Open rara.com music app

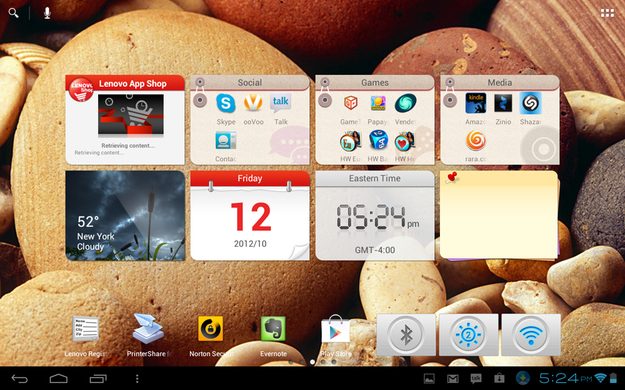[476, 141]
